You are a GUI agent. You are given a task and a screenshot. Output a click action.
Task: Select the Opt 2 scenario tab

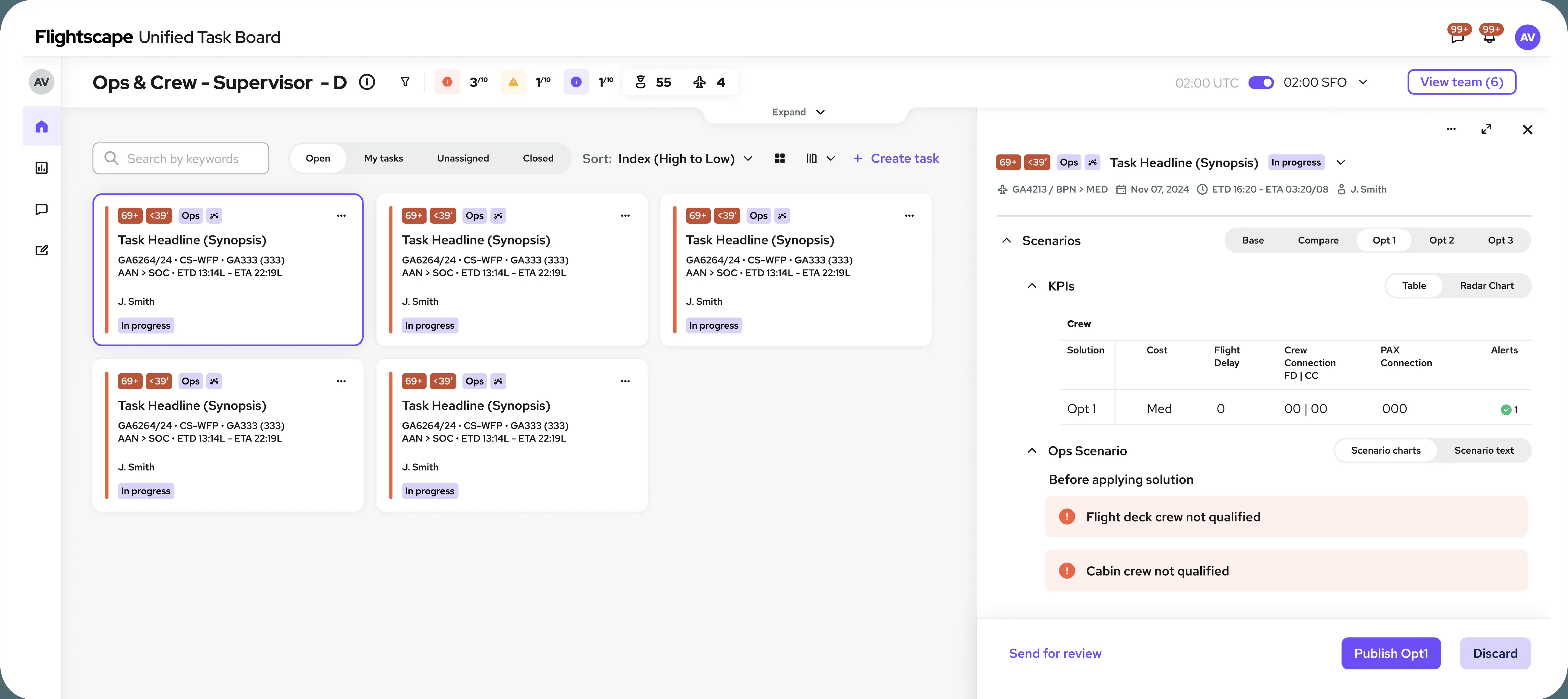[1441, 241]
